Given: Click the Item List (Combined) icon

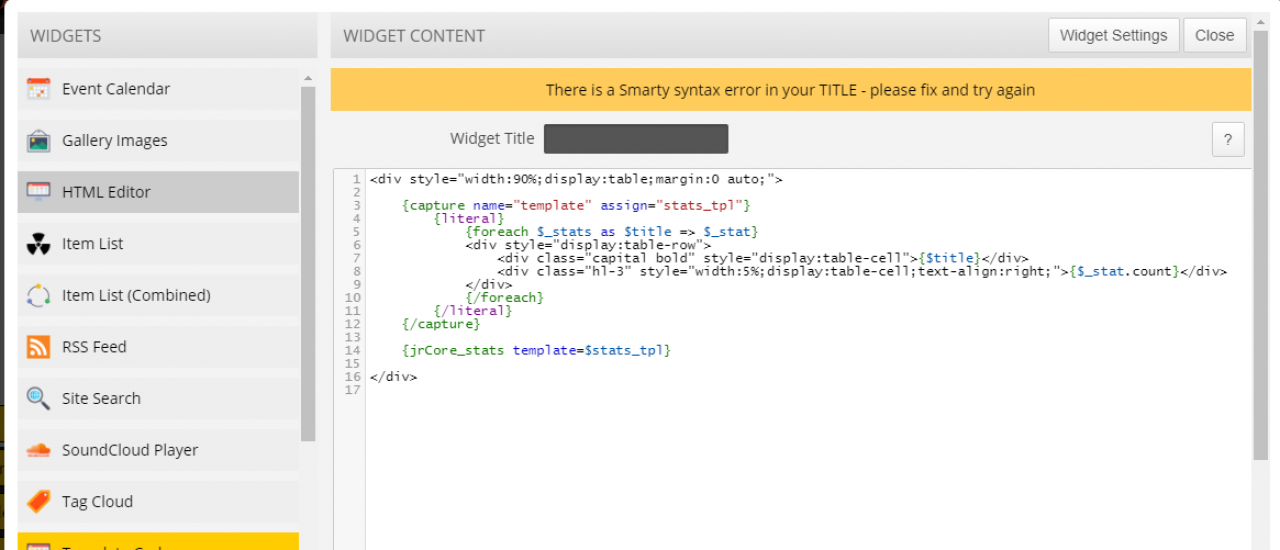Looking at the screenshot, I should [39, 295].
